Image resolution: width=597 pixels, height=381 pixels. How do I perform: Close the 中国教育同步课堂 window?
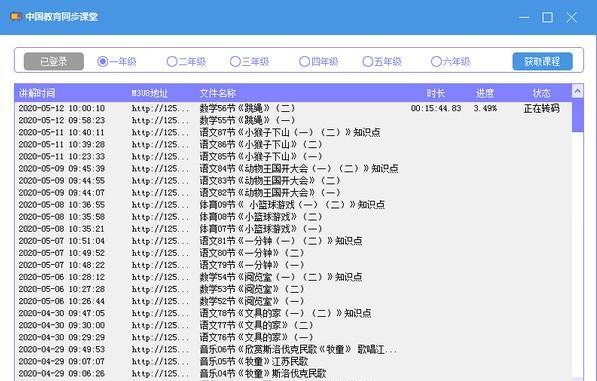571,17
